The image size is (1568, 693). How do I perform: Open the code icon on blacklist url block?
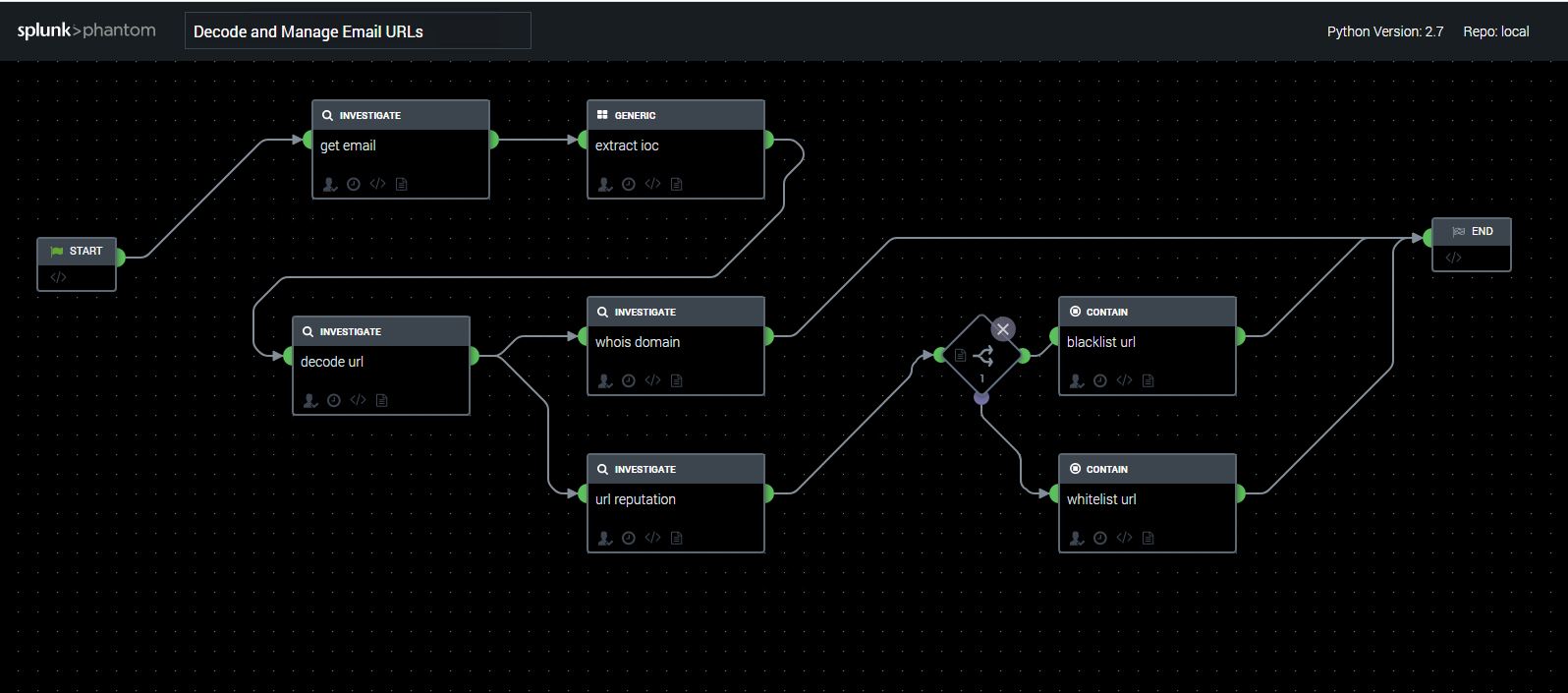[1124, 380]
